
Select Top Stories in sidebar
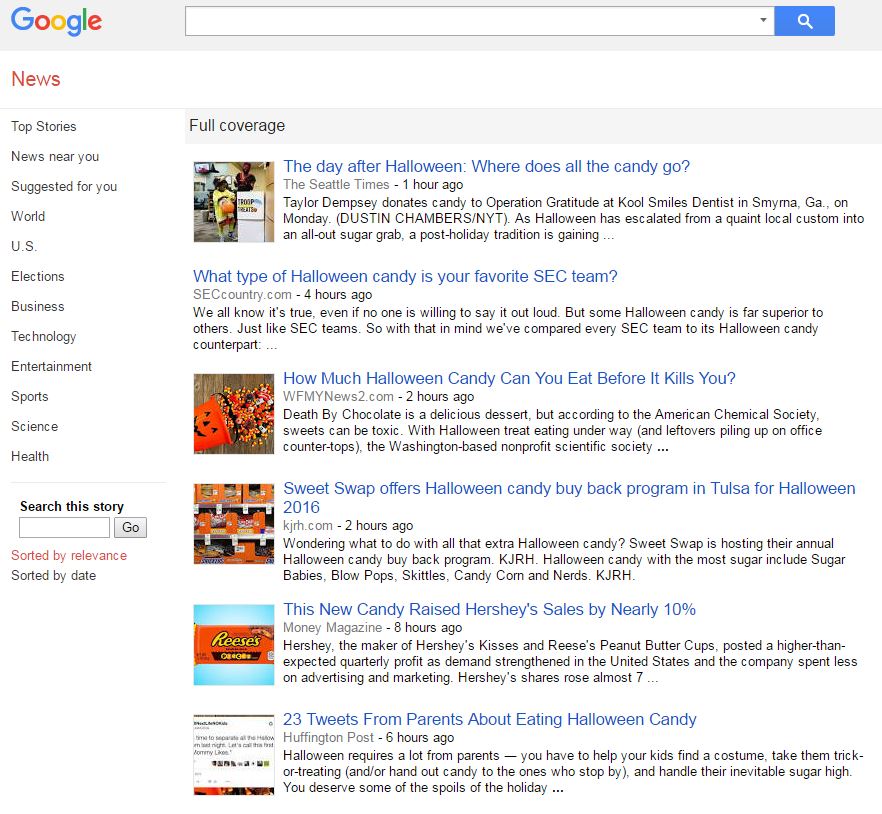tap(44, 127)
